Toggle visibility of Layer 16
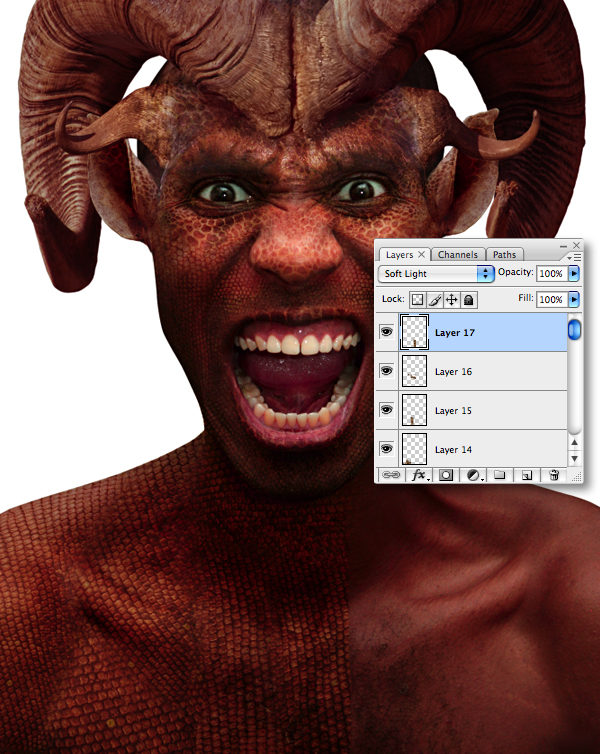This screenshot has height=754, width=600. click(387, 371)
